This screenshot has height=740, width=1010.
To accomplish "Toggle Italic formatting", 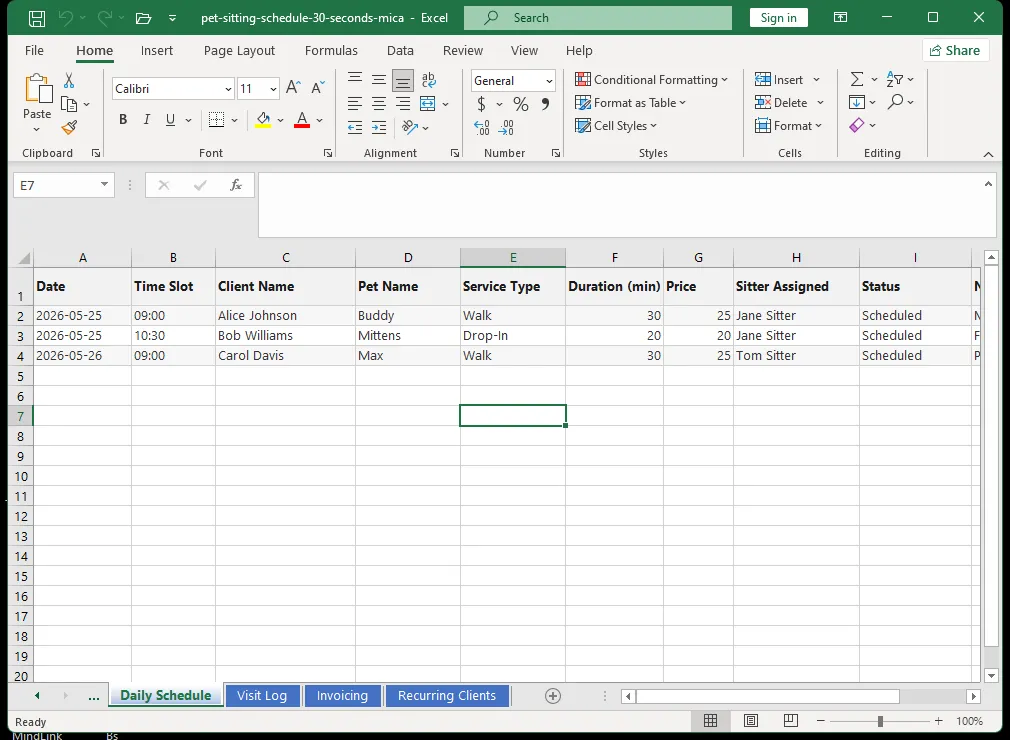I will (147, 120).
